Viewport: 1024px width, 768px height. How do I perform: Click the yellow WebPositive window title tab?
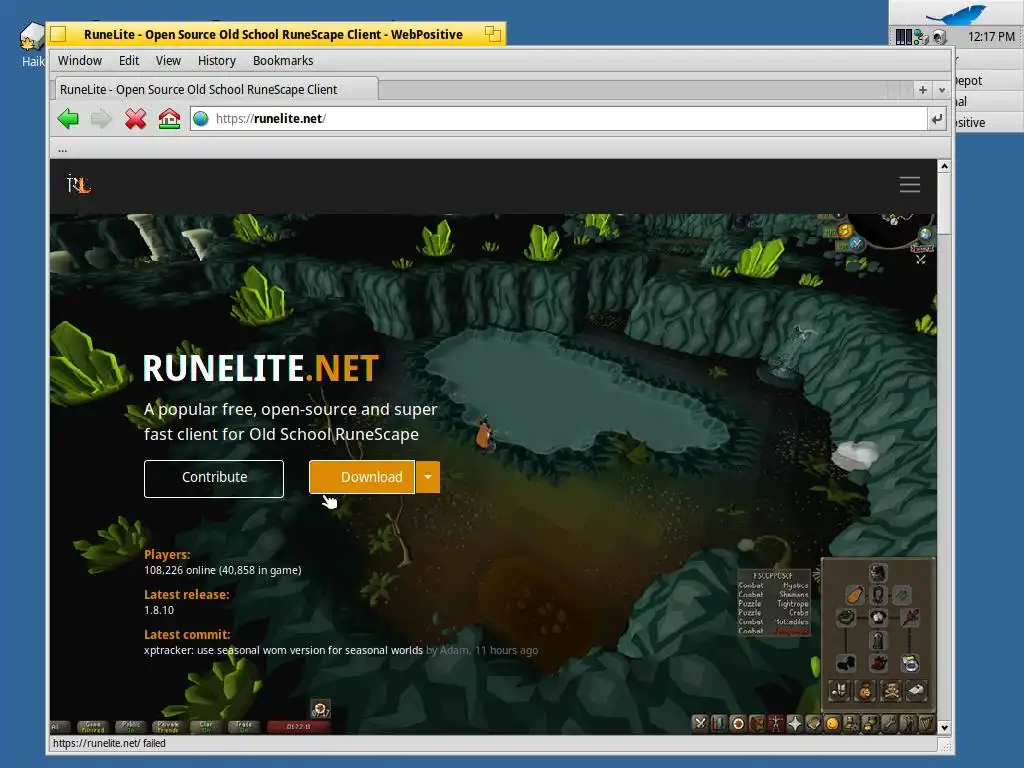[275, 34]
